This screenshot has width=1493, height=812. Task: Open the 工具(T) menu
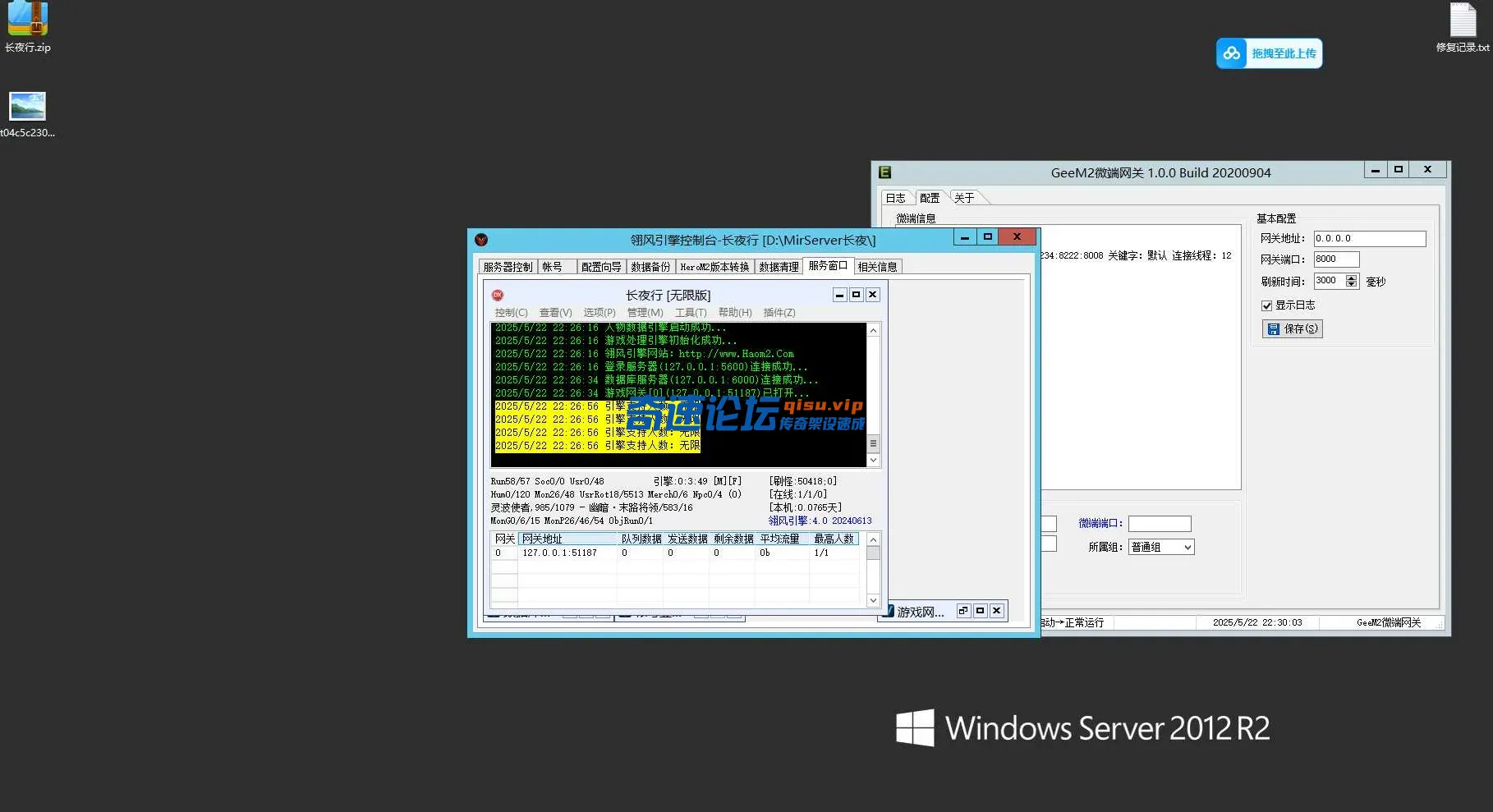pyautogui.click(x=690, y=313)
